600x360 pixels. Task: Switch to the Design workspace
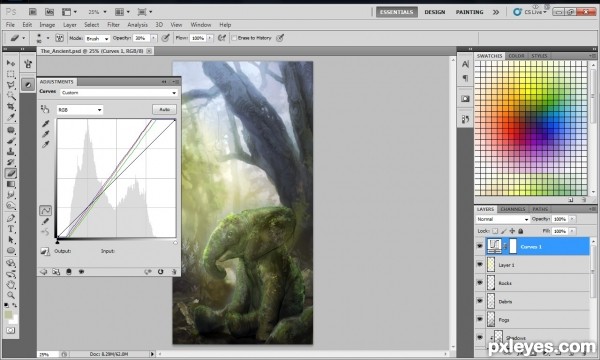(x=435, y=12)
